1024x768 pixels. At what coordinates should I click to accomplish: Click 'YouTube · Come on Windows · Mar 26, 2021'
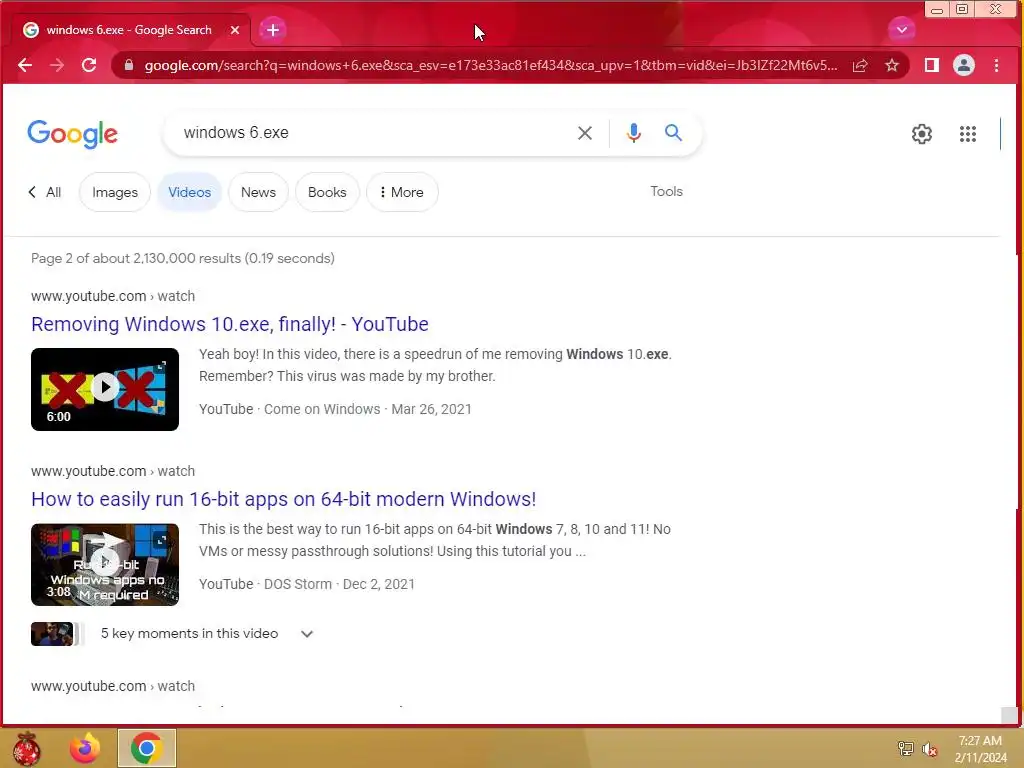(335, 409)
